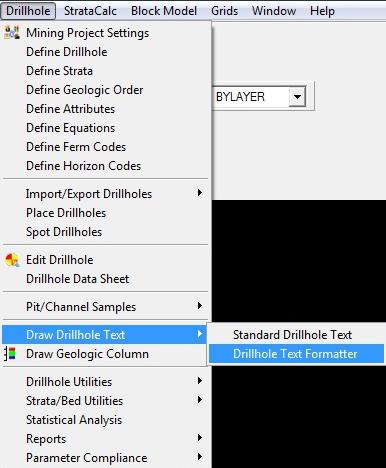Expand Pit/Channel Samples submenu
Viewport: 386px width, 468px height.
(x=105, y=307)
